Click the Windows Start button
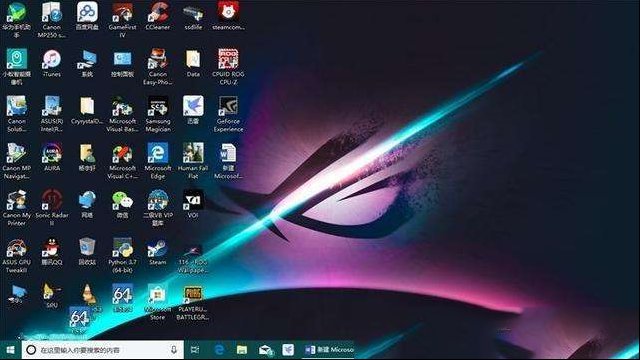 (x=10, y=350)
